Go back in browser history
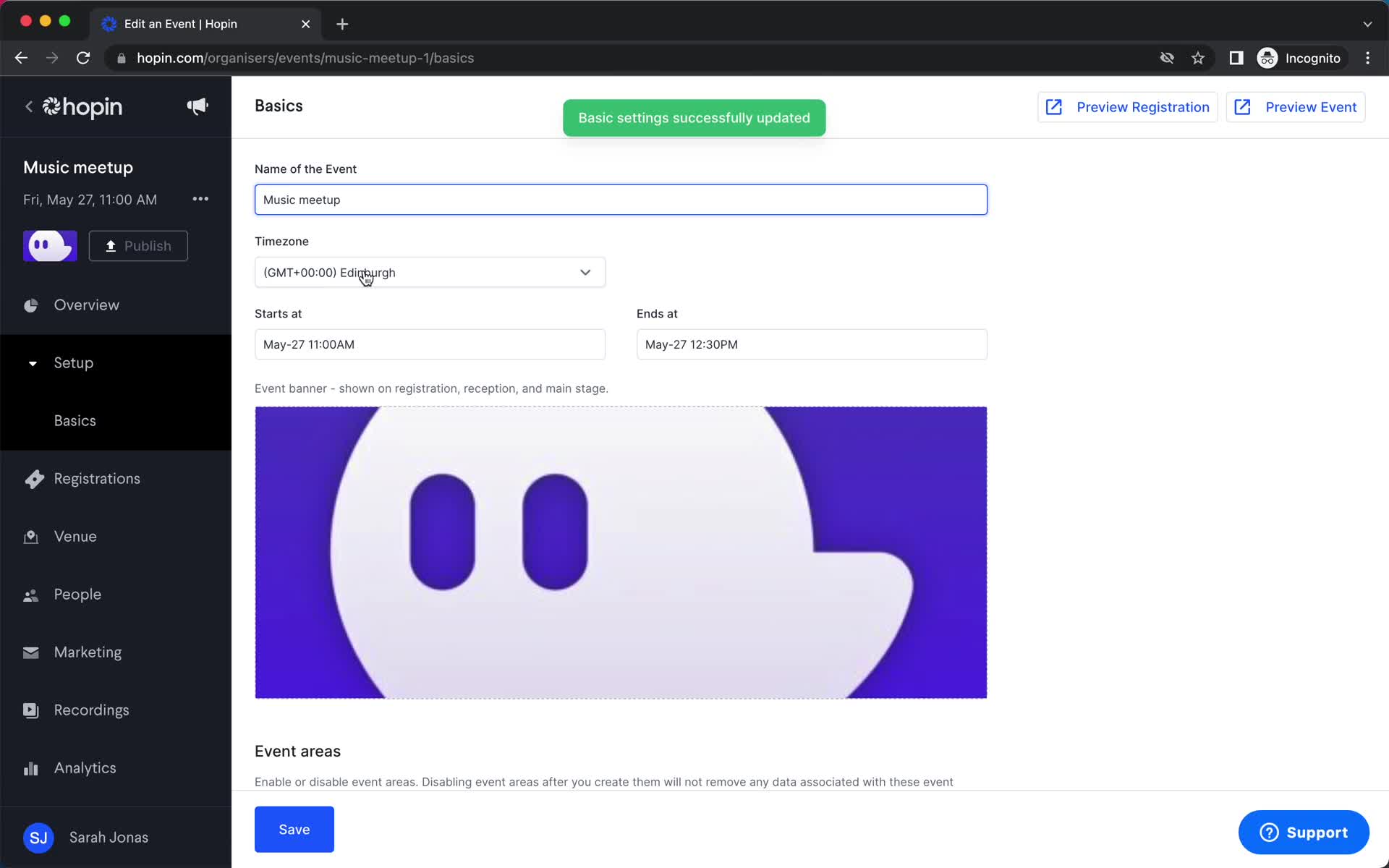 pyautogui.click(x=21, y=58)
